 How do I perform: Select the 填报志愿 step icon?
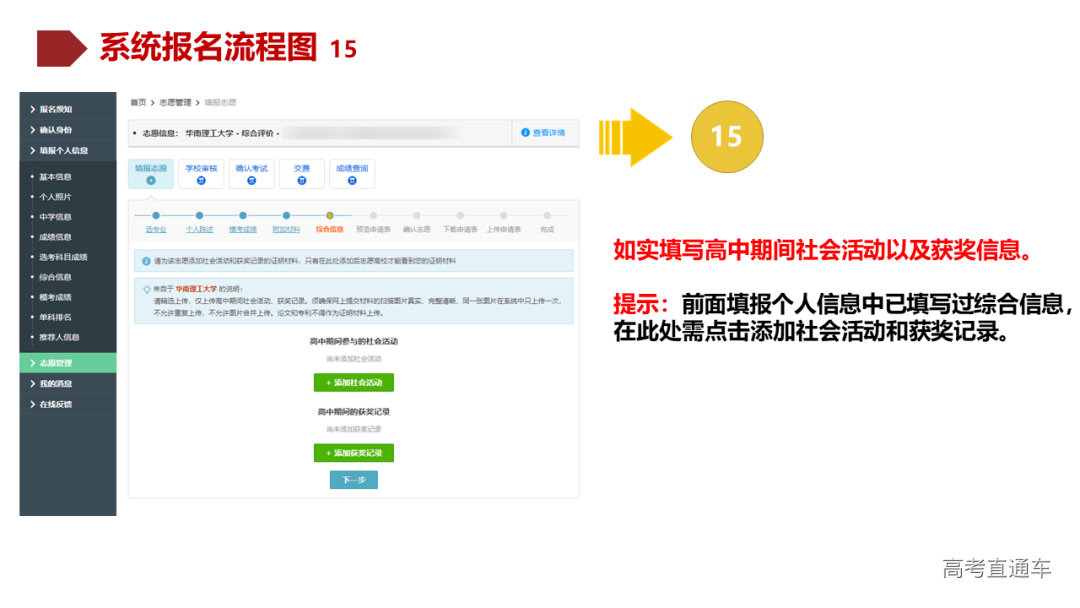coord(151,180)
